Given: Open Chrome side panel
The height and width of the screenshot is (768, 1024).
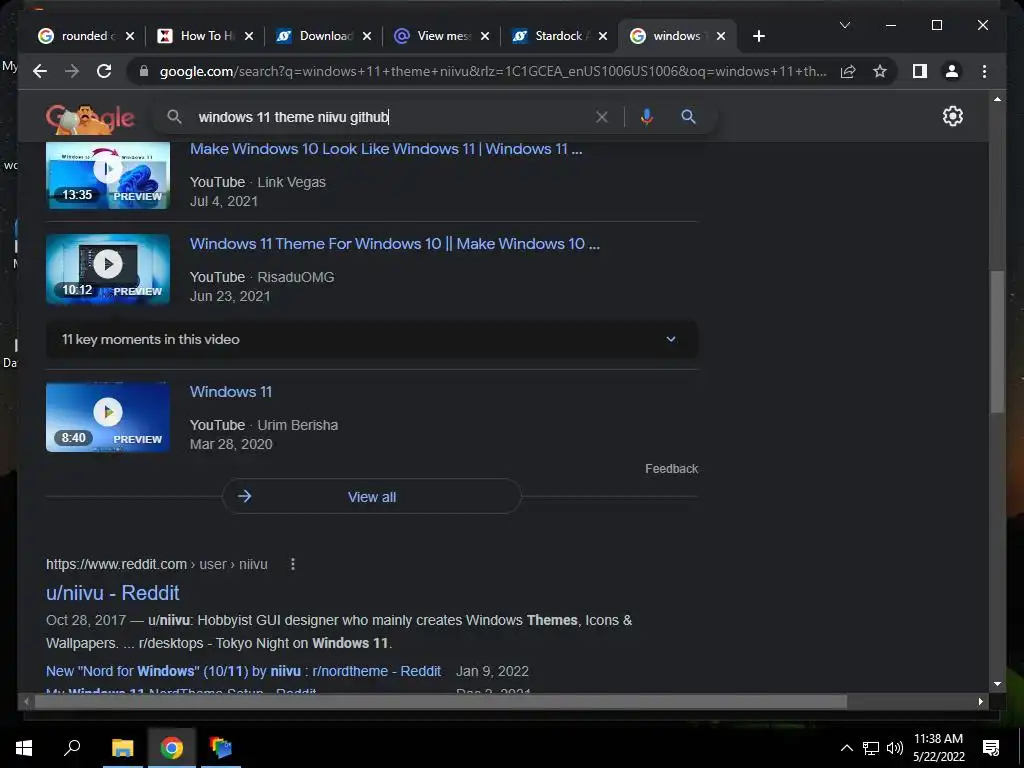Looking at the screenshot, I should pyautogui.click(x=920, y=71).
